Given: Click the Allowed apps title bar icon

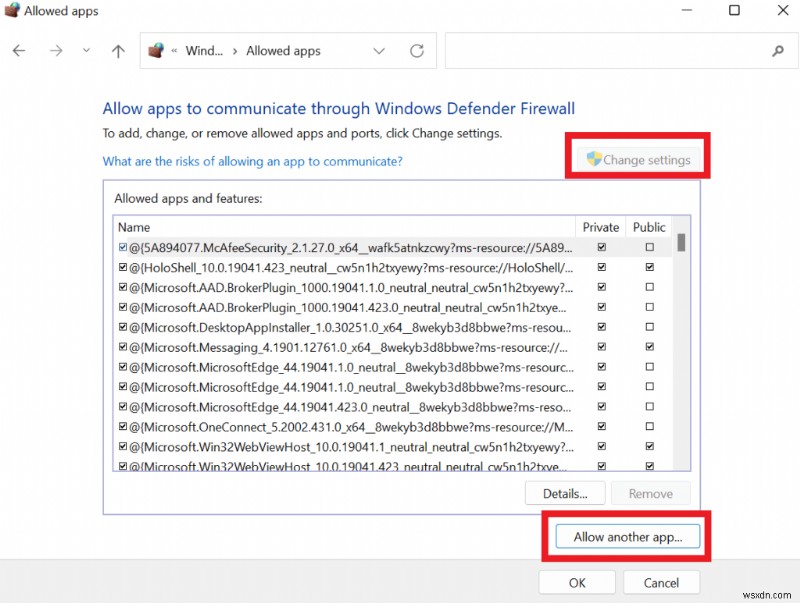Looking at the screenshot, I should tap(12, 10).
